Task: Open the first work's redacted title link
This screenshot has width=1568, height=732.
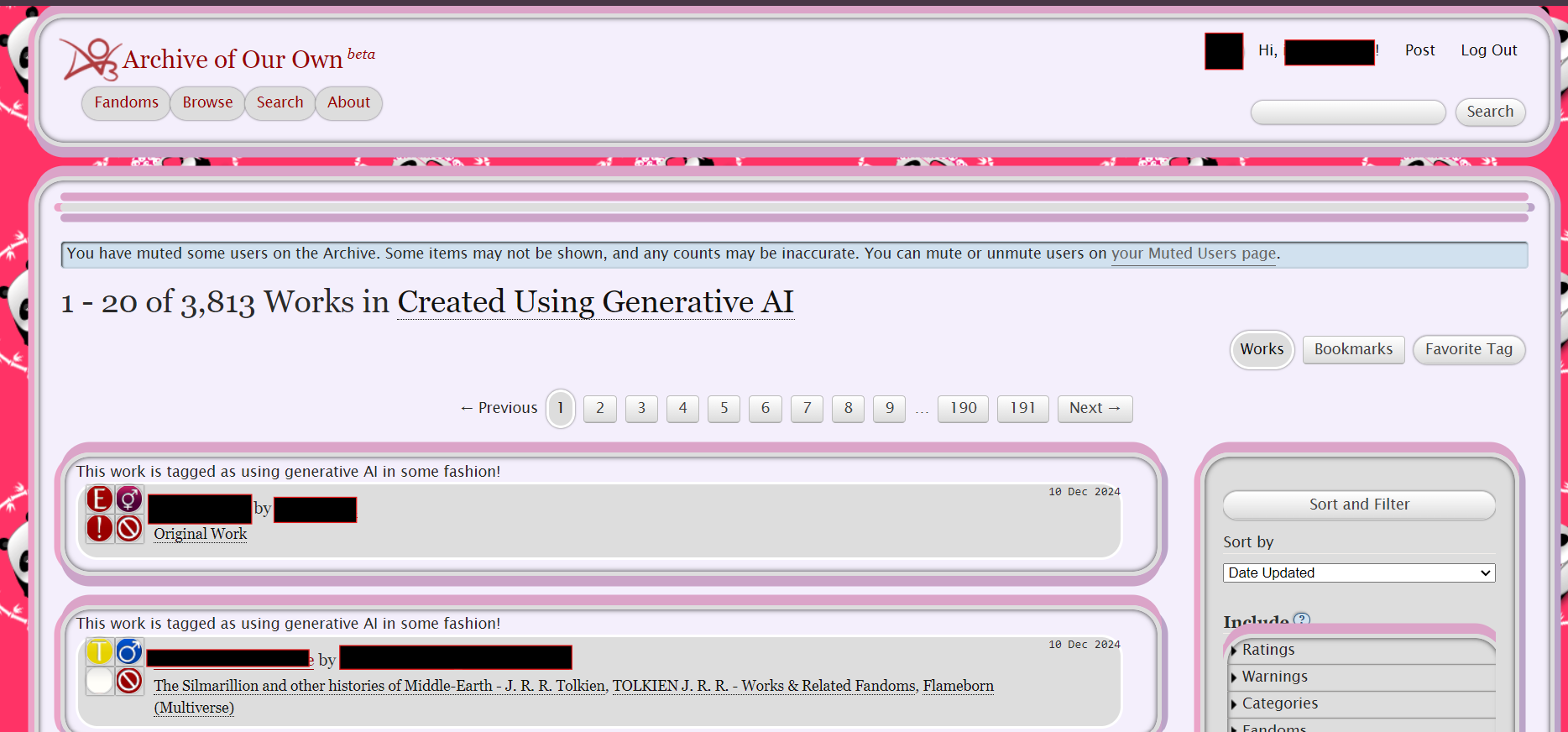Action: (x=200, y=509)
